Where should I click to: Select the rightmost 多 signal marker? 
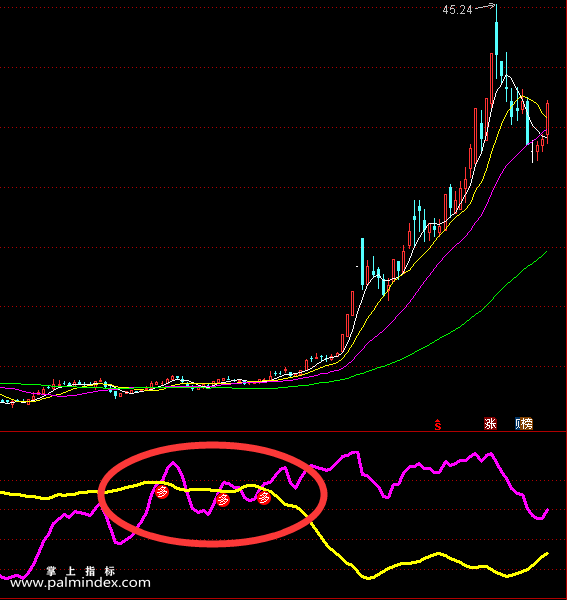click(264, 498)
